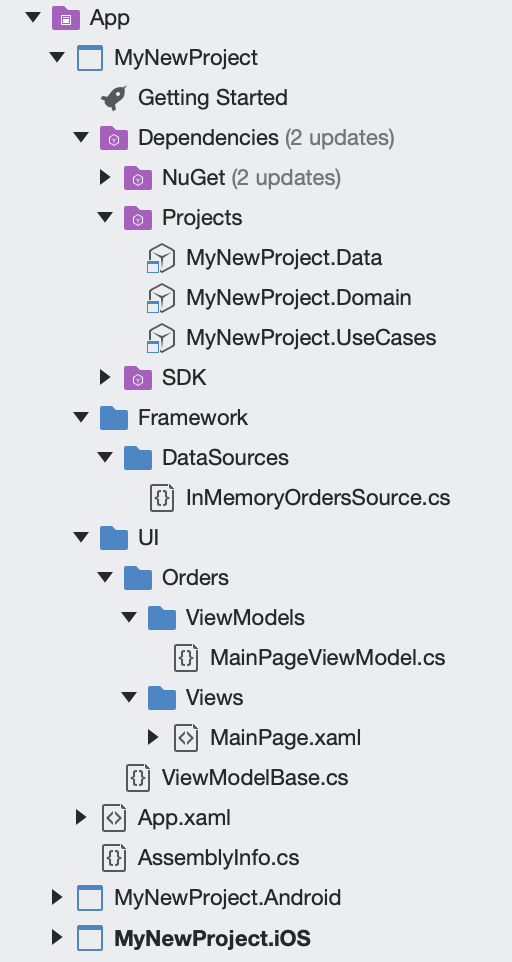This screenshot has height=962, width=512.
Task: Collapse the Projects dependencies node
Action: tap(105, 217)
